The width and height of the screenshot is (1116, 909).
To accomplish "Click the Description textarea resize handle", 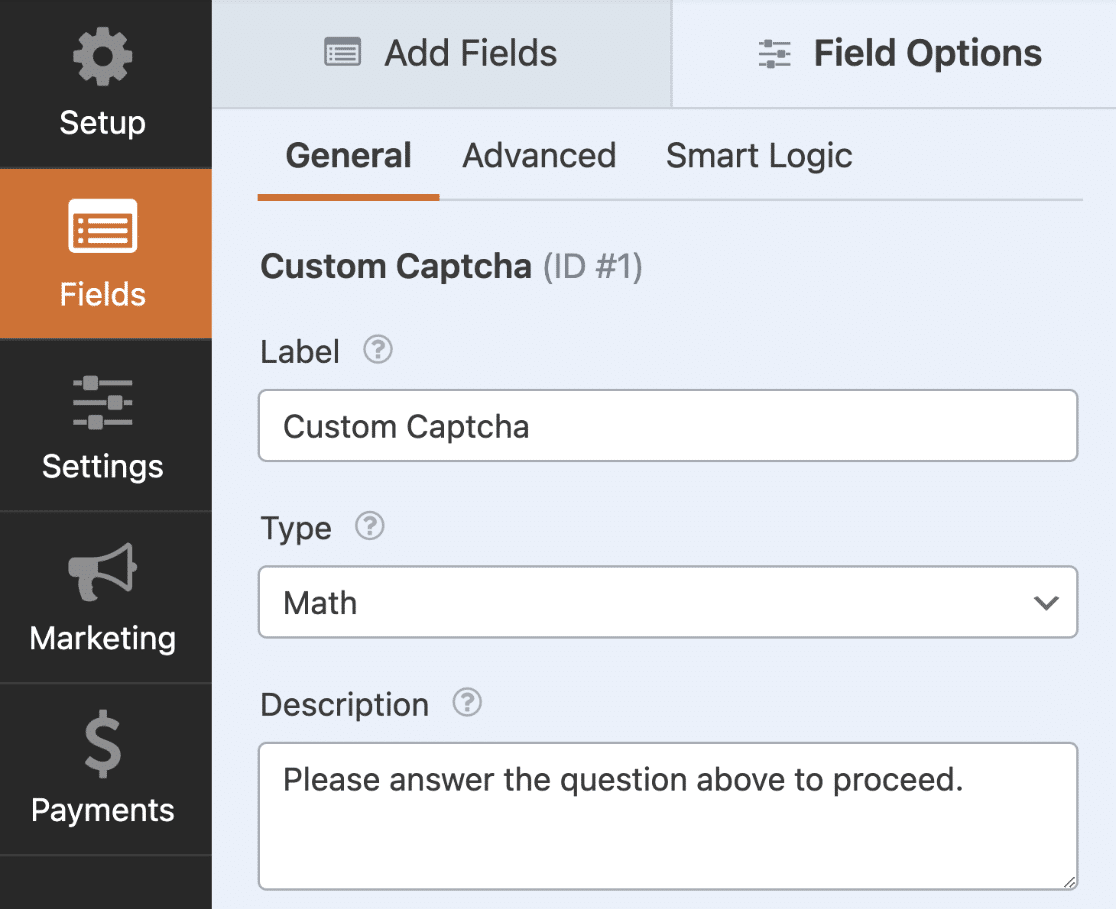I will (1070, 882).
